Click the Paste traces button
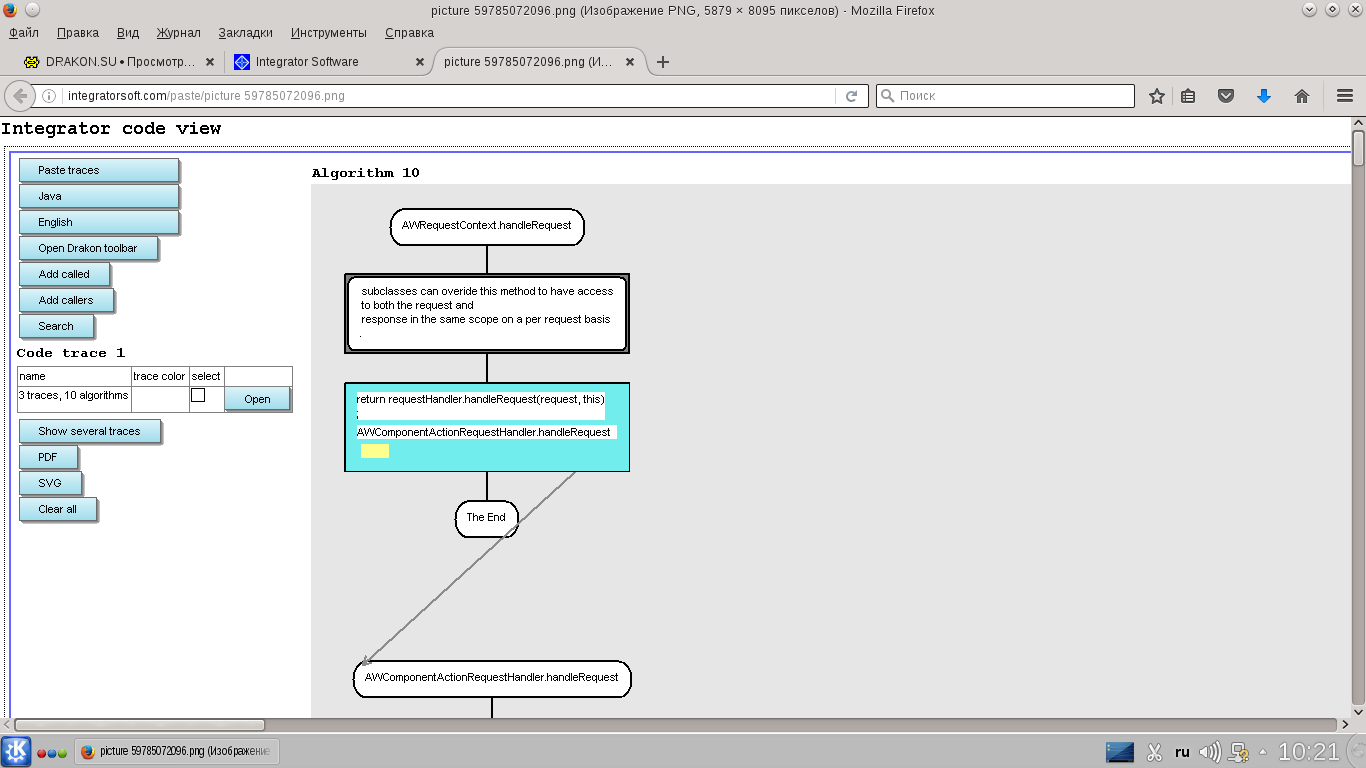 [99, 171]
